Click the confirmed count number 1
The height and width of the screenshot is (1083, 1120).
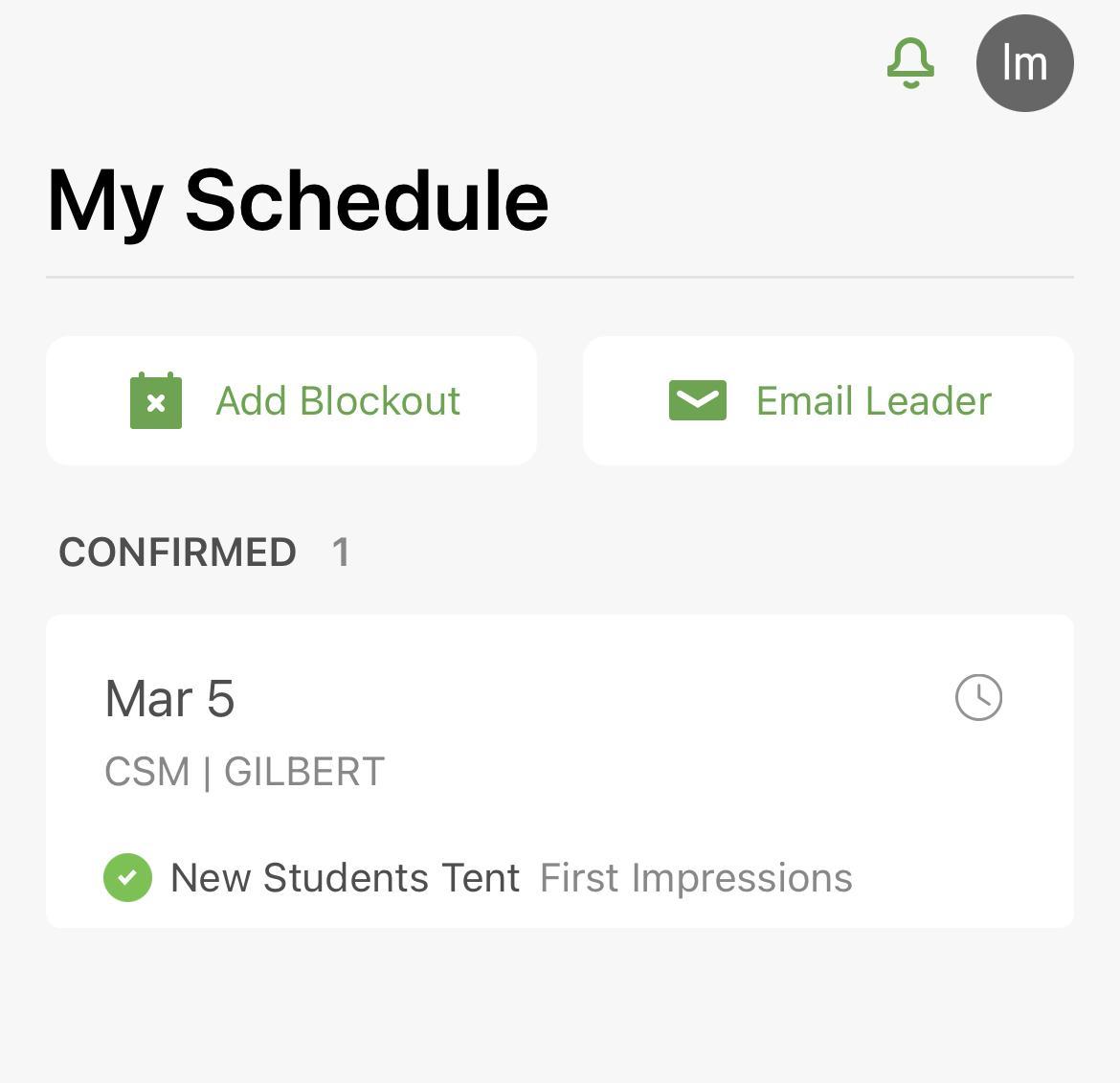[x=341, y=553]
